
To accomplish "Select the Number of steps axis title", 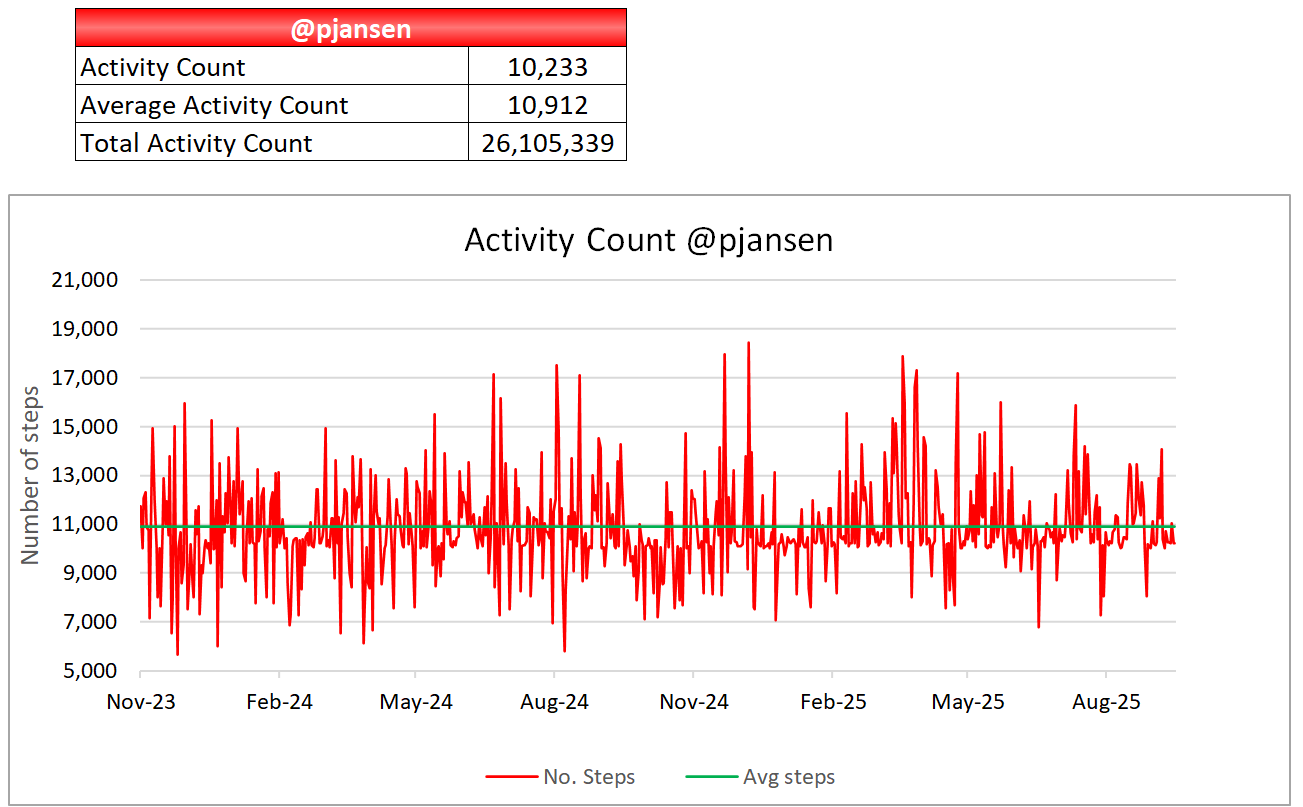I will pyautogui.click(x=30, y=474).
